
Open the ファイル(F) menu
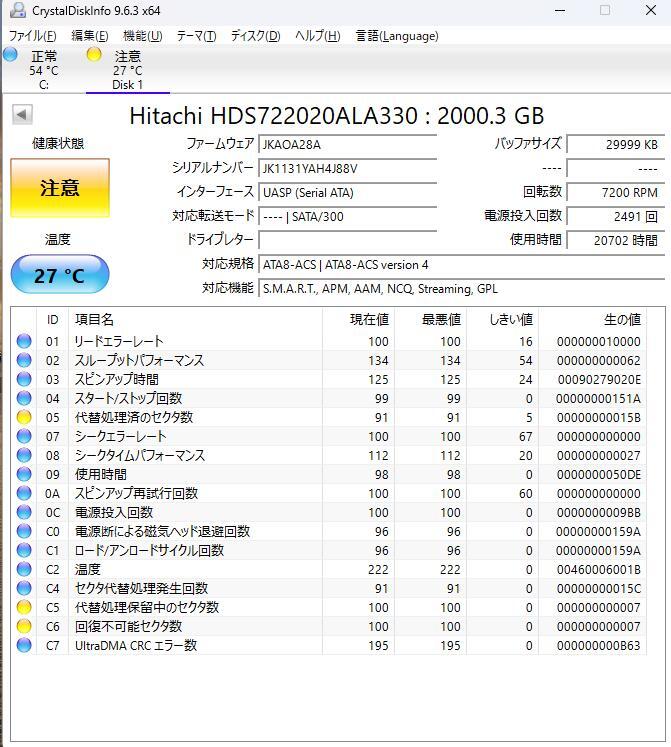click(x=32, y=36)
